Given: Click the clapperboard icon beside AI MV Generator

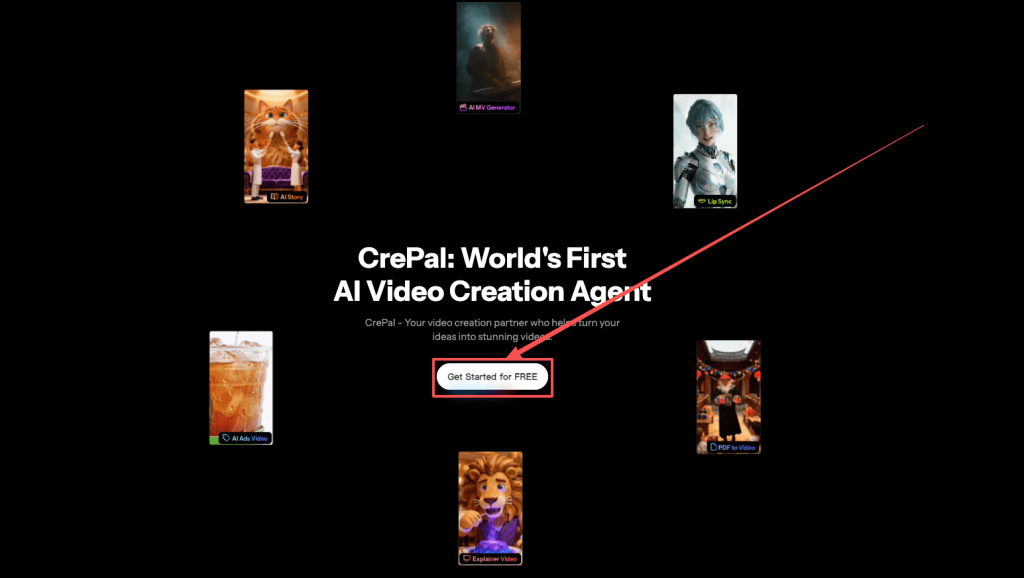Looking at the screenshot, I should (463, 107).
